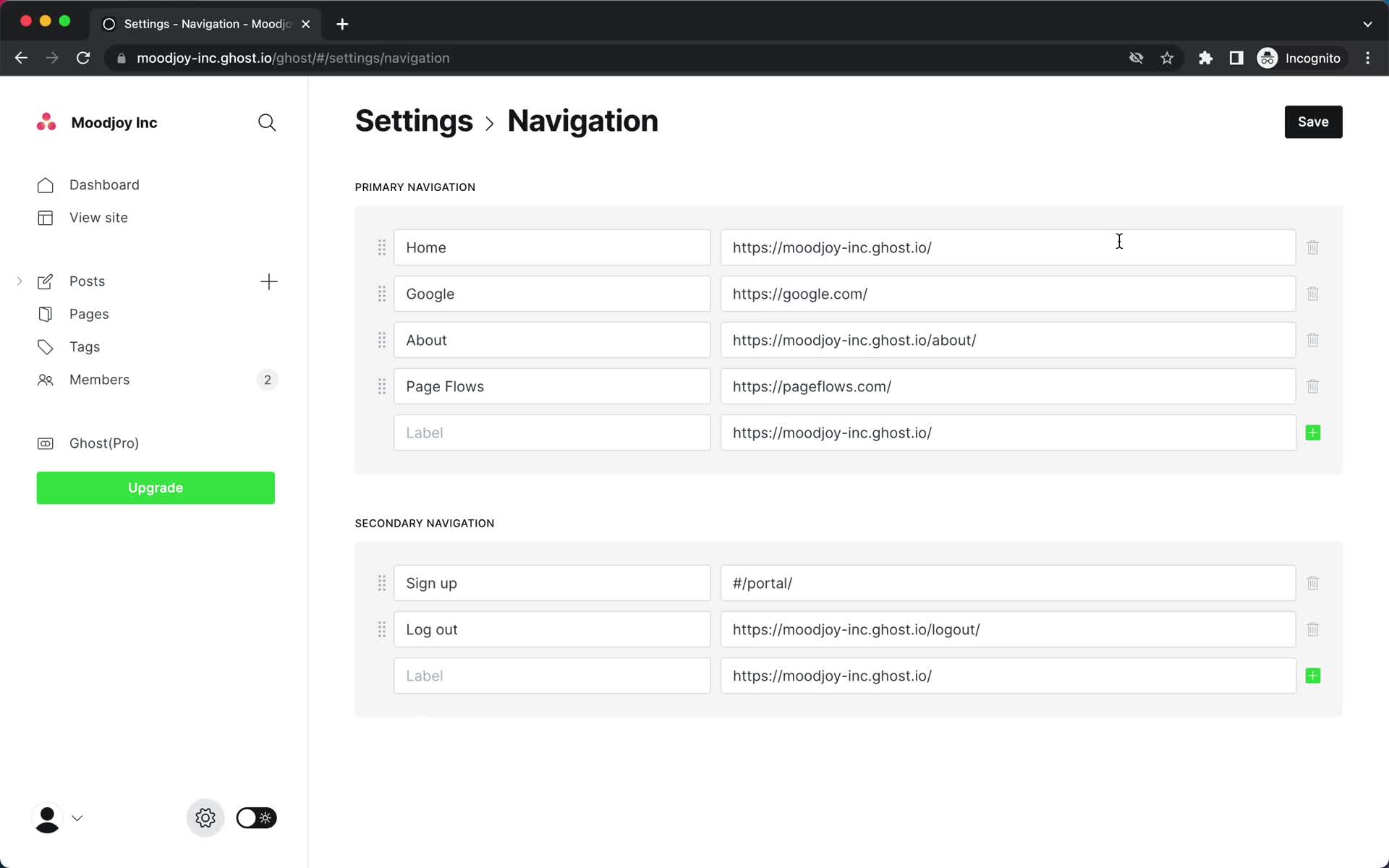Click the Upgrade button in sidebar
The width and height of the screenshot is (1389, 868).
[x=155, y=487]
